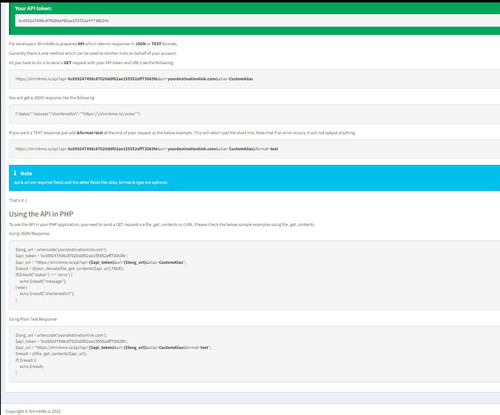The width and height of the screenshot is (500, 415).
Task: Click inside the API token field
Action: [x=257, y=21]
